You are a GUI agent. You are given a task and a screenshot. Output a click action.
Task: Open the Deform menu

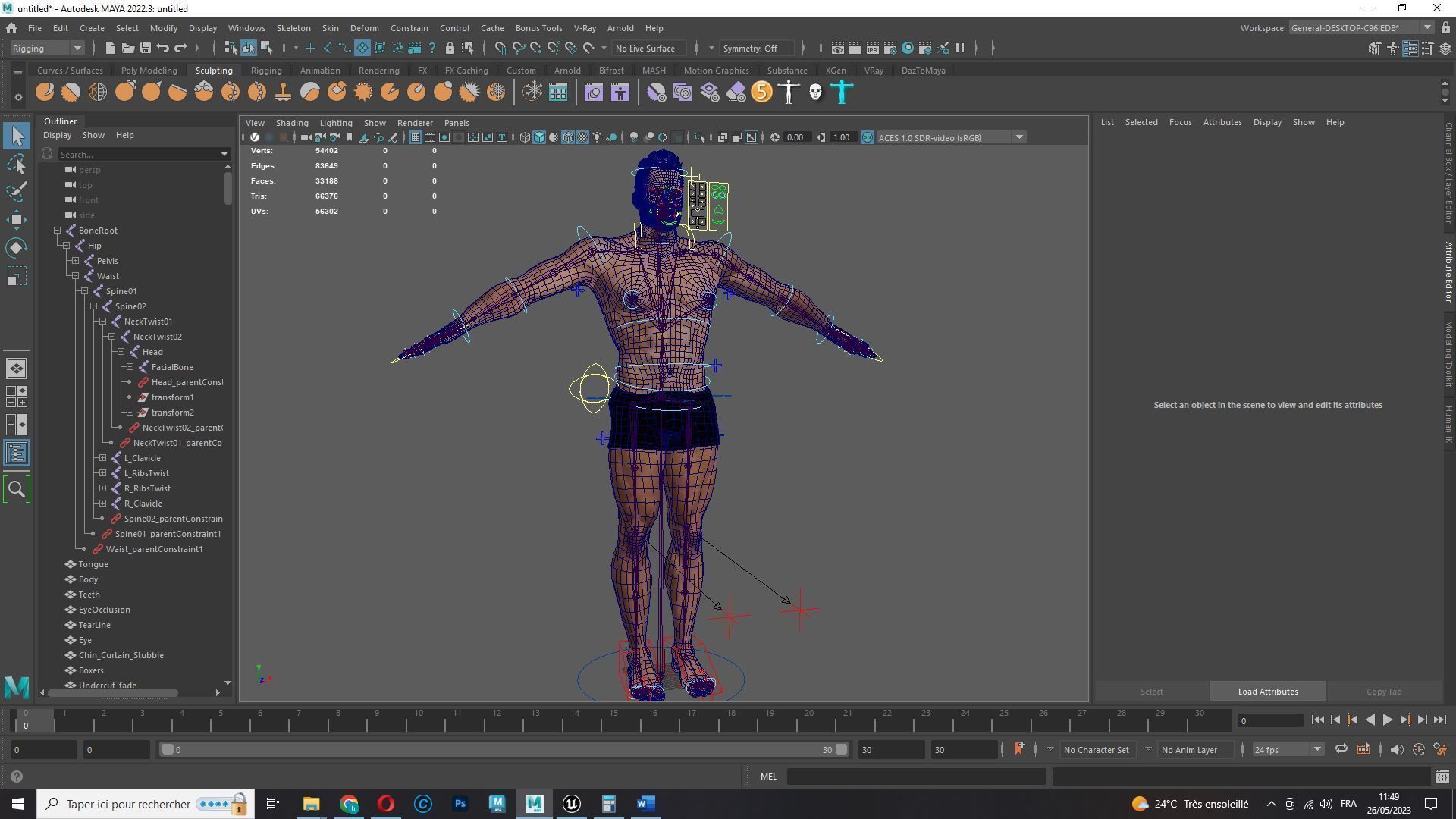point(364,28)
